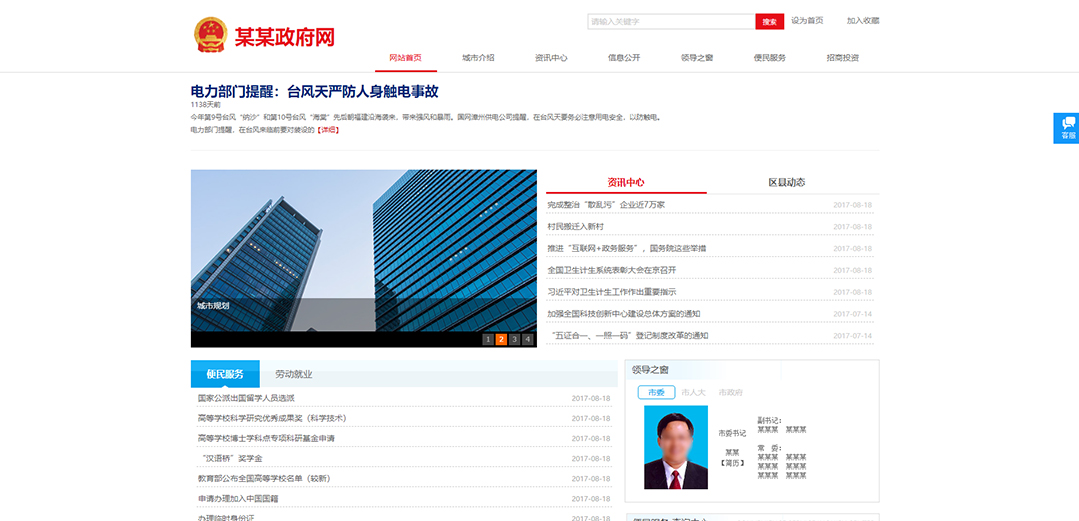Go to 信息公开 in the navigation bar
Viewport: 1079px width, 521px height.
point(624,58)
